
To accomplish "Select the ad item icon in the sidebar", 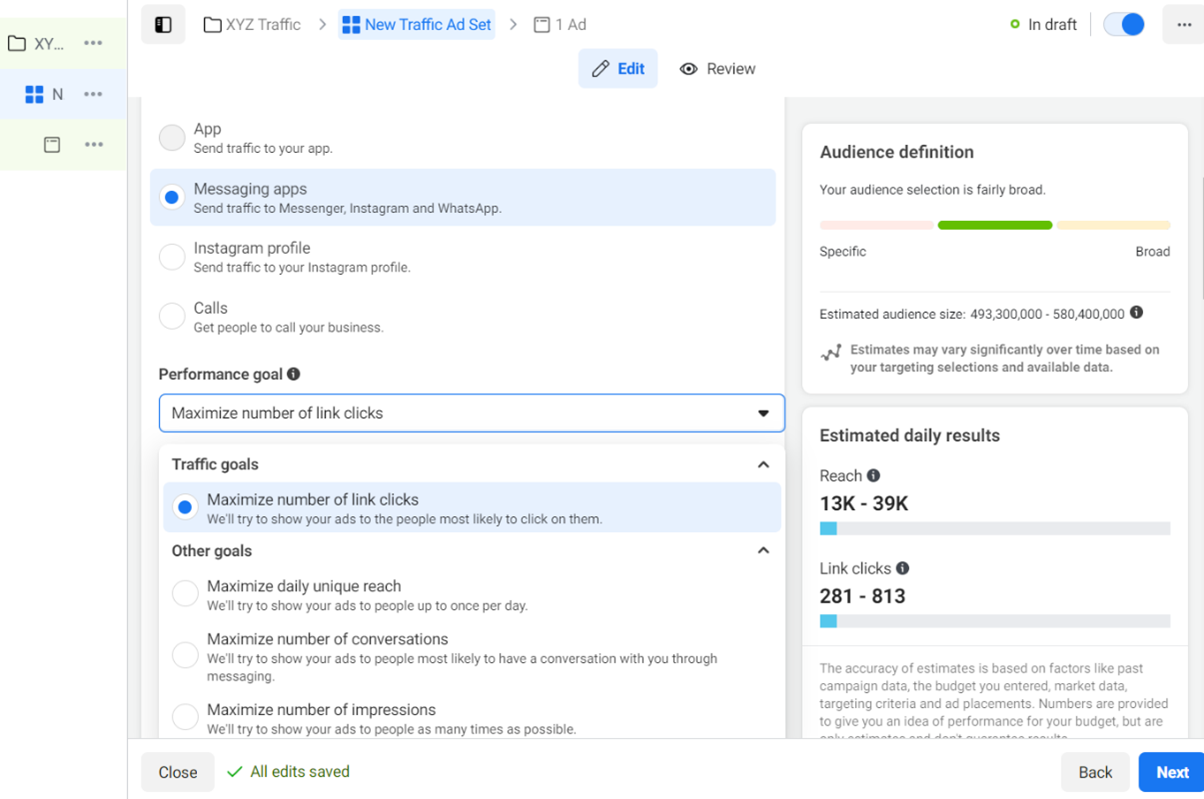I will click(52, 145).
